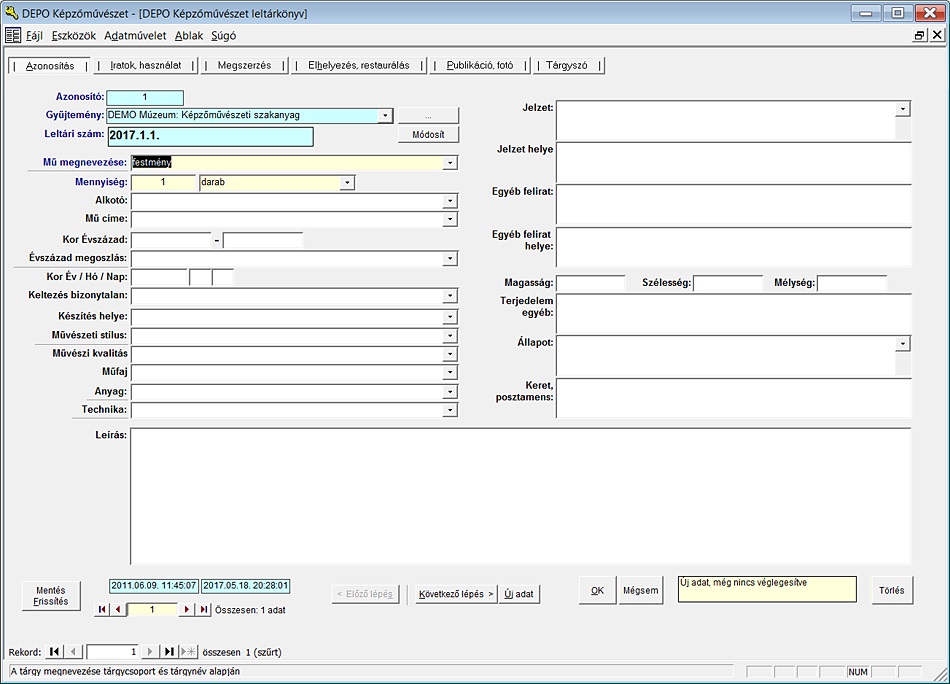Image resolution: width=950 pixels, height=684 pixels.
Task: Switch to Publikáció, fotó tab
Action: coord(480,66)
